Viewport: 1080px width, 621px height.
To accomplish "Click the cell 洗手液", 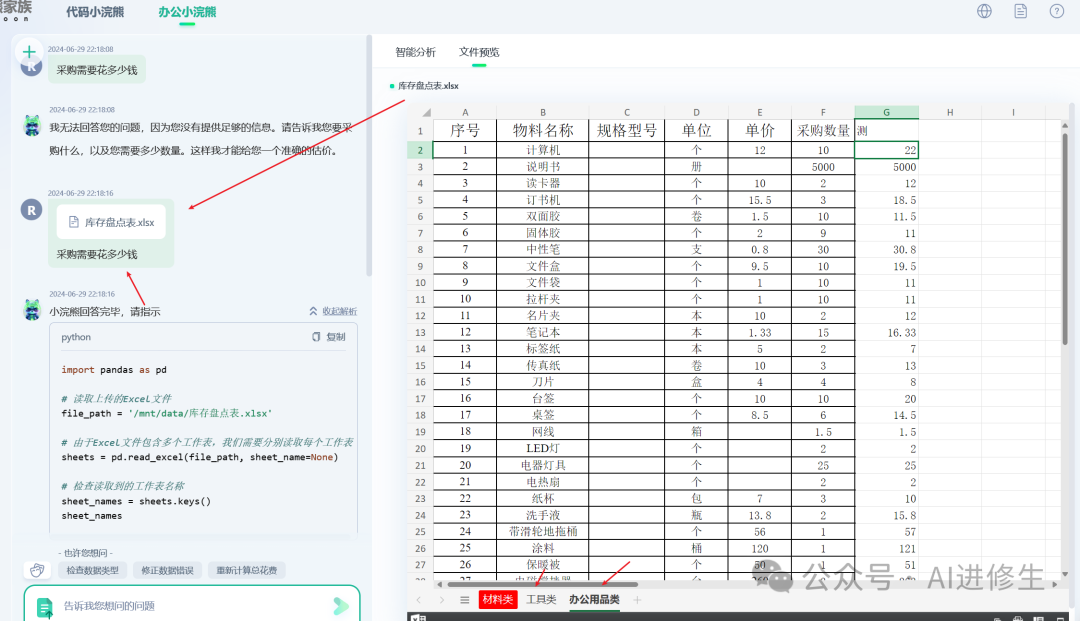I will 543,515.
